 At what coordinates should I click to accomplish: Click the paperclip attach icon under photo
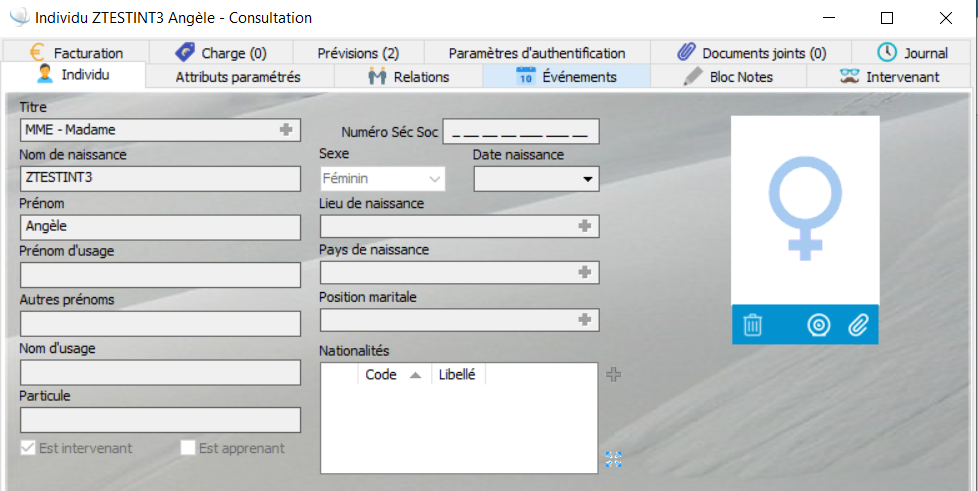(858, 325)
